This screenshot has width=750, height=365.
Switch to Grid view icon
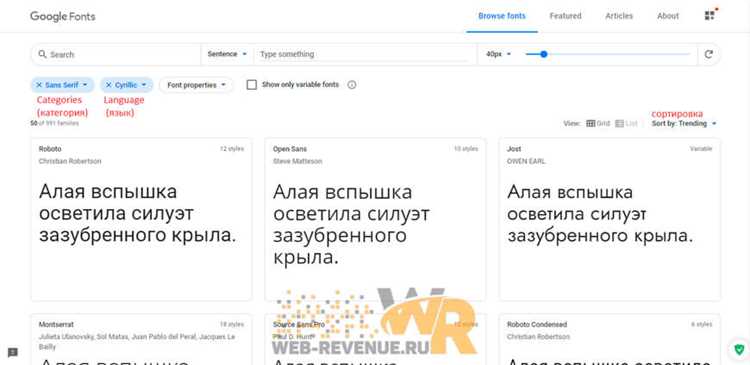(x=591, y=123)
